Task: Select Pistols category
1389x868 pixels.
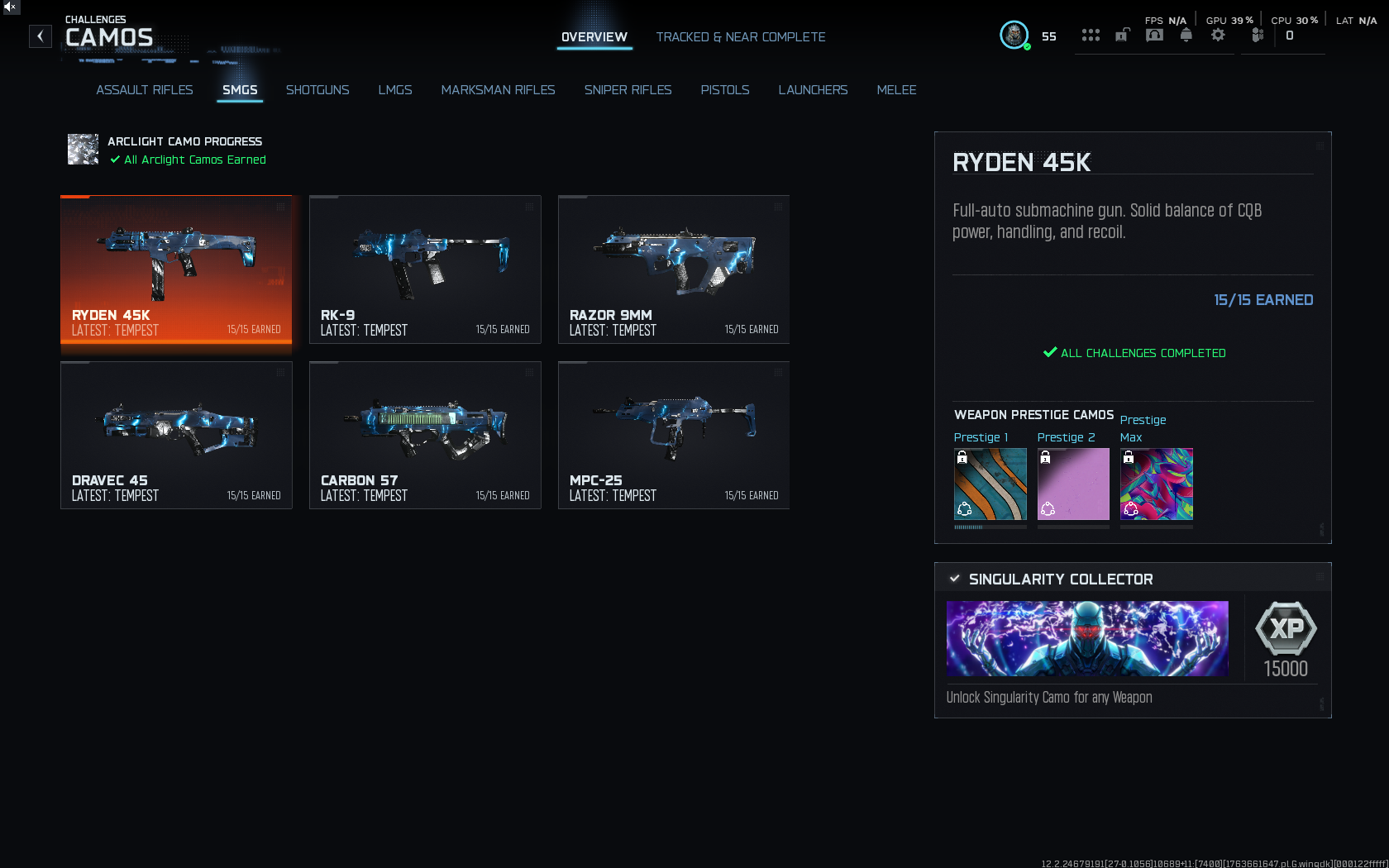Action: pyautogui.click(x=725, y=90)
